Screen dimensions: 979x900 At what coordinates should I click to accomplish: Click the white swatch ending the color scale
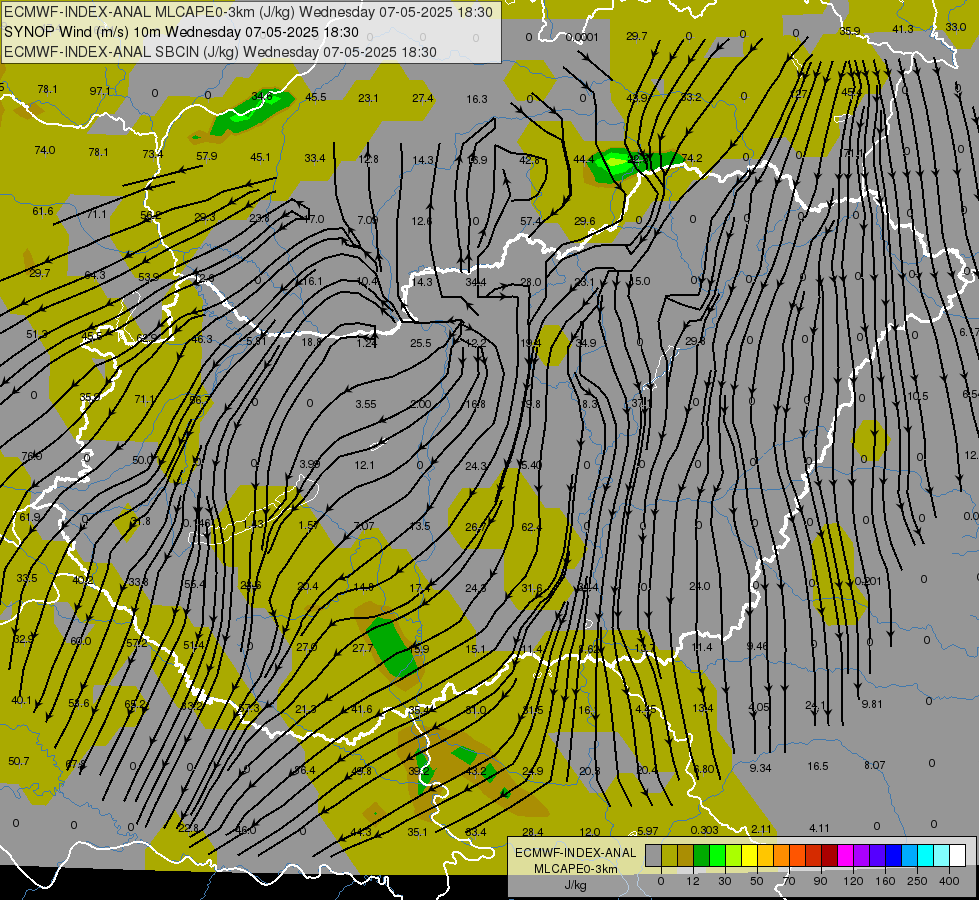coord(958,855)
